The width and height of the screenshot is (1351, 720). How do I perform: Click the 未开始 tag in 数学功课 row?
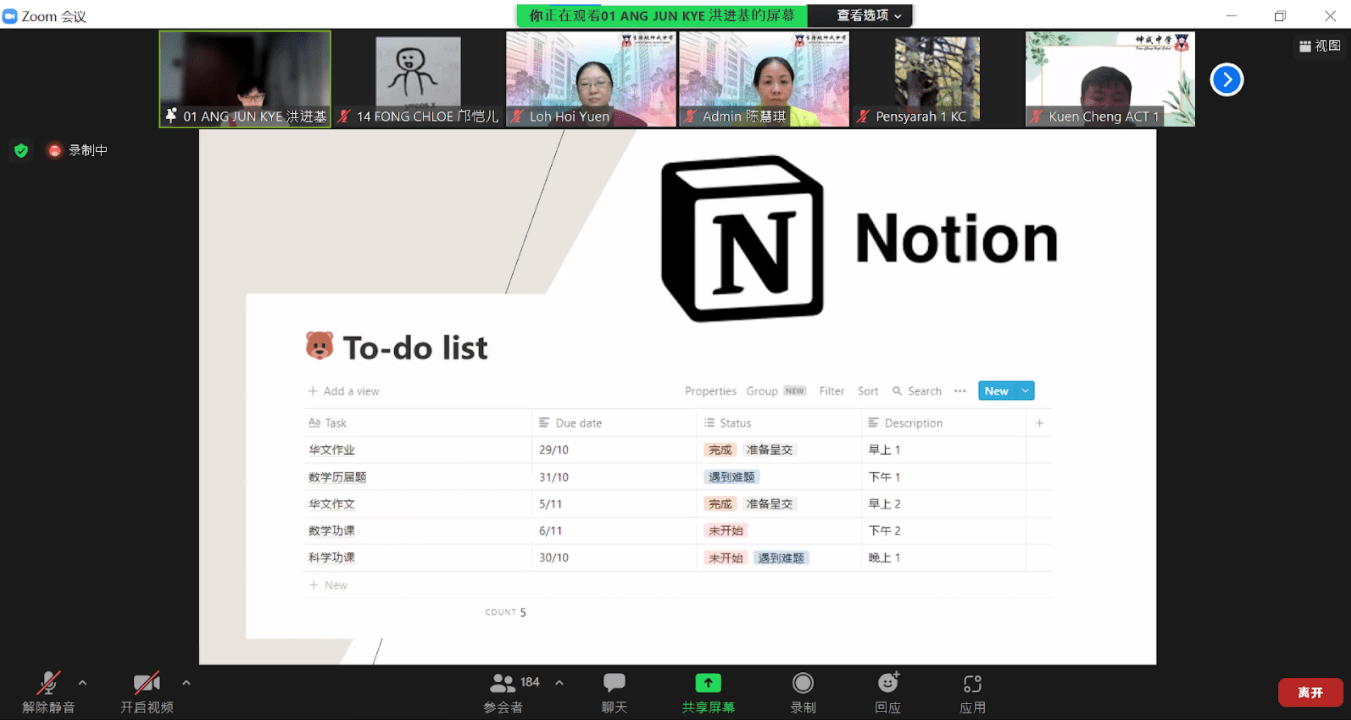point(726,531)
